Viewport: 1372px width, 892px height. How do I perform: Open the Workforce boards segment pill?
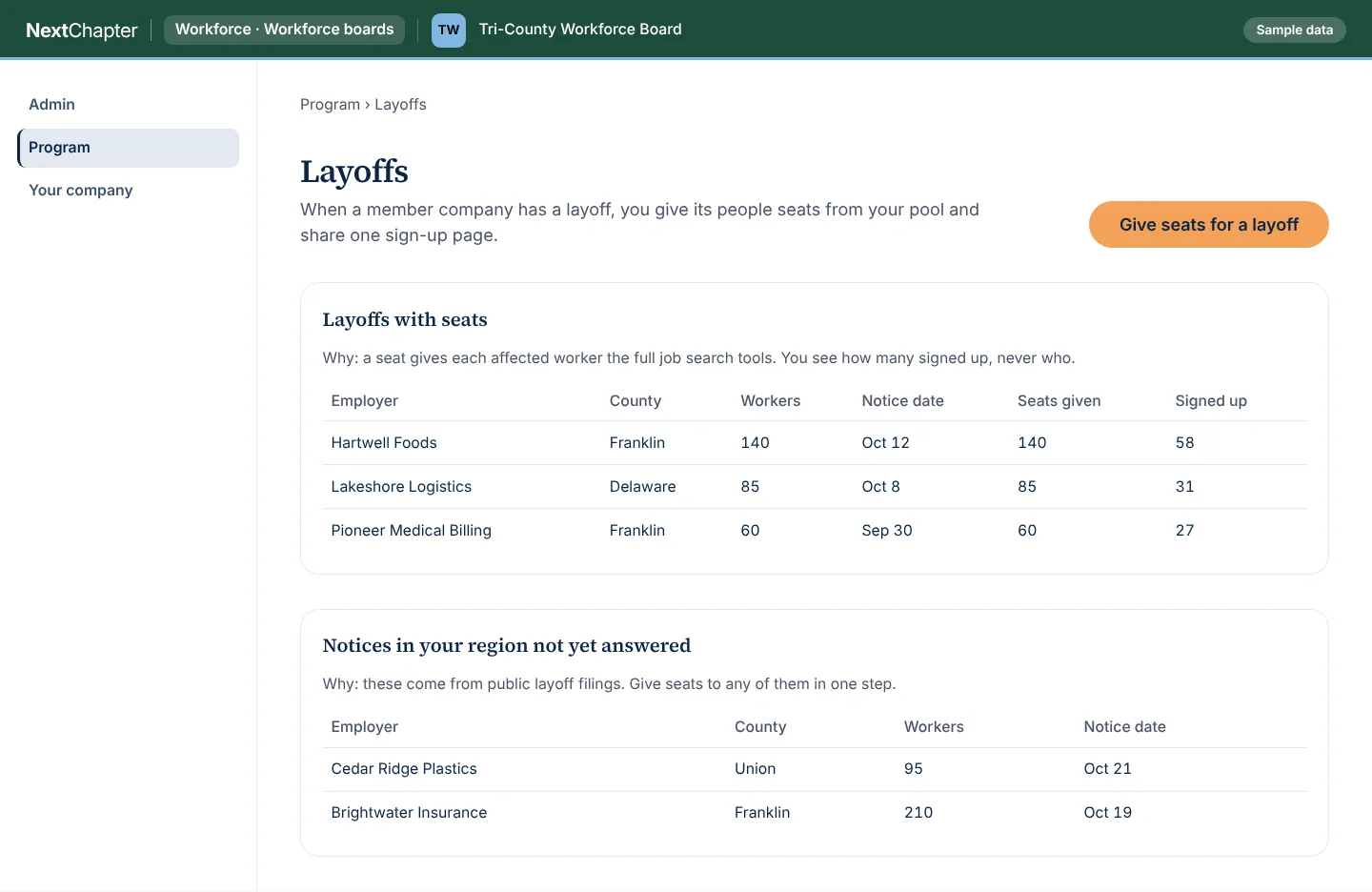tap(284, 30)
